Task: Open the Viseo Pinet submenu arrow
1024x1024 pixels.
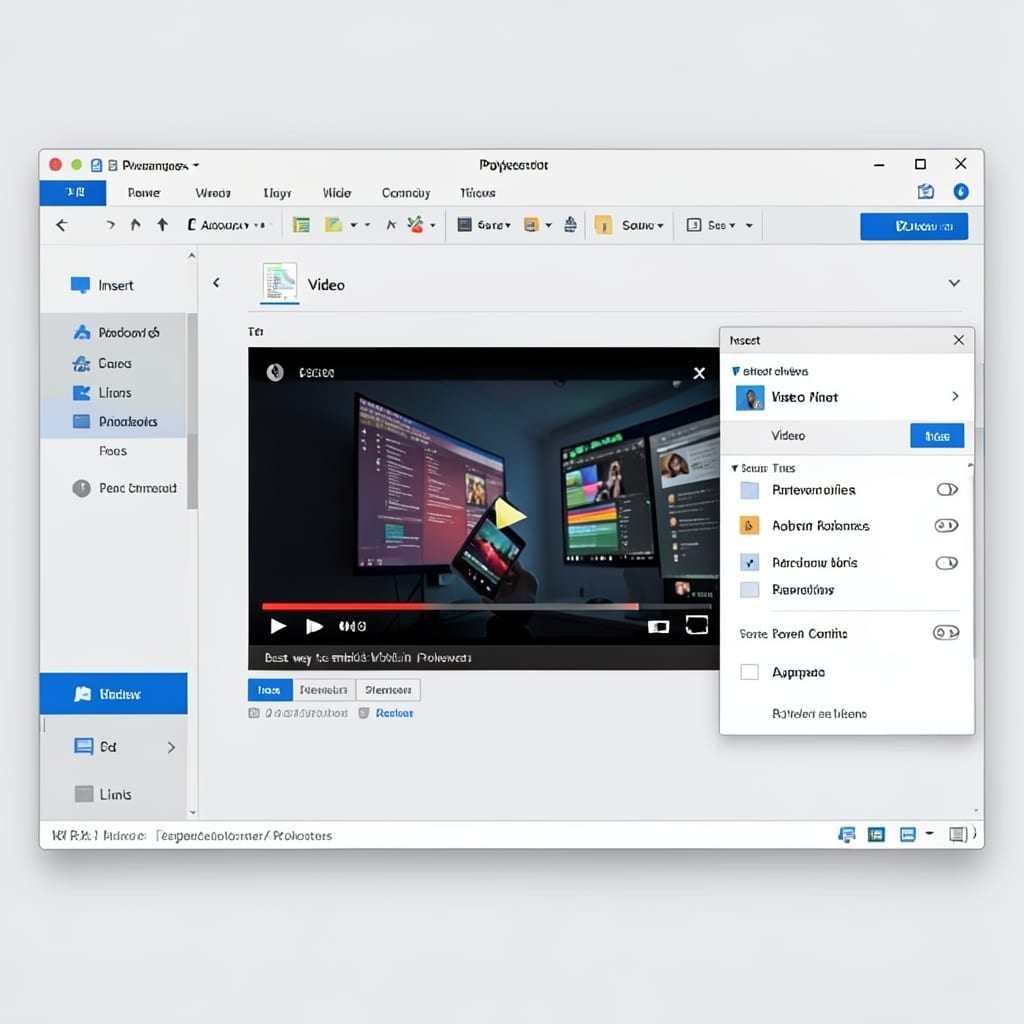Action: pyautogui.click(x=955, y=396)
